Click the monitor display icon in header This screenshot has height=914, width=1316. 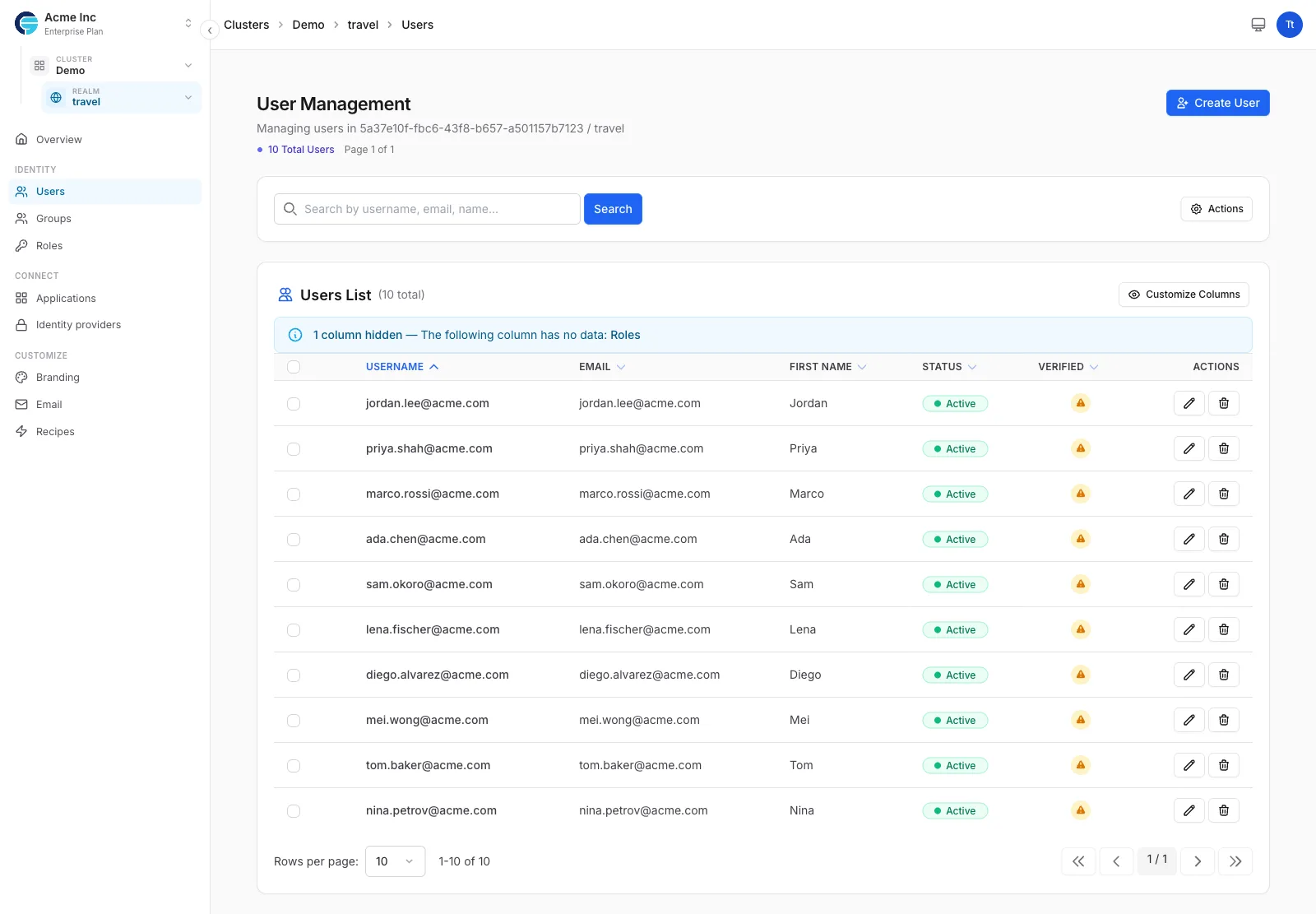(x=1258, y=25)
